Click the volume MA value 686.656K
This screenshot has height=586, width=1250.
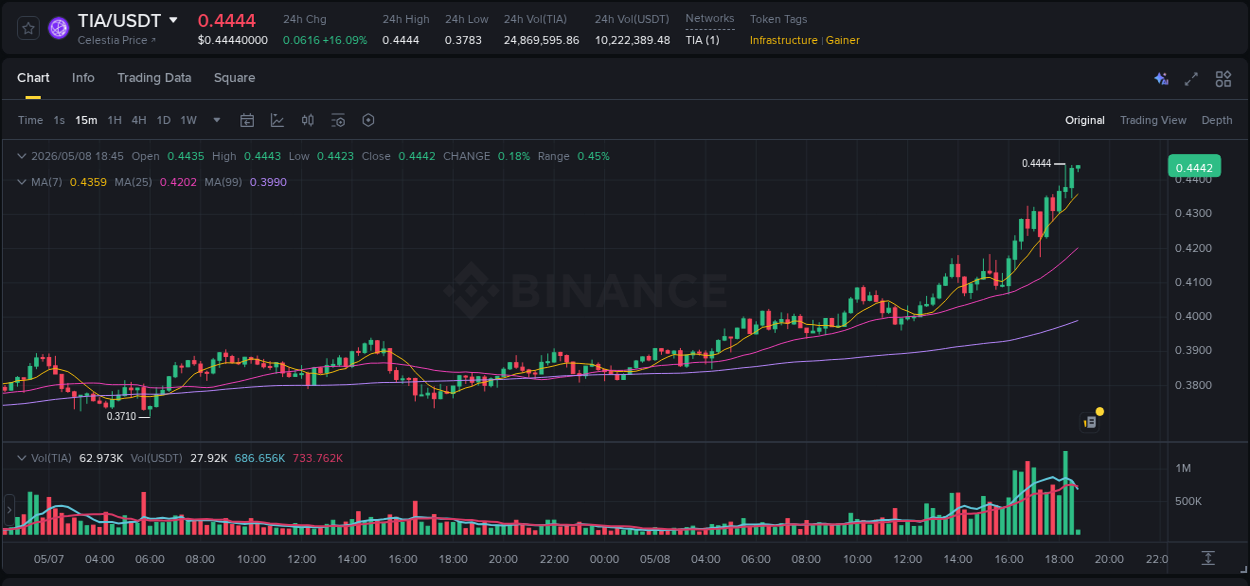(x=260, y=458)
